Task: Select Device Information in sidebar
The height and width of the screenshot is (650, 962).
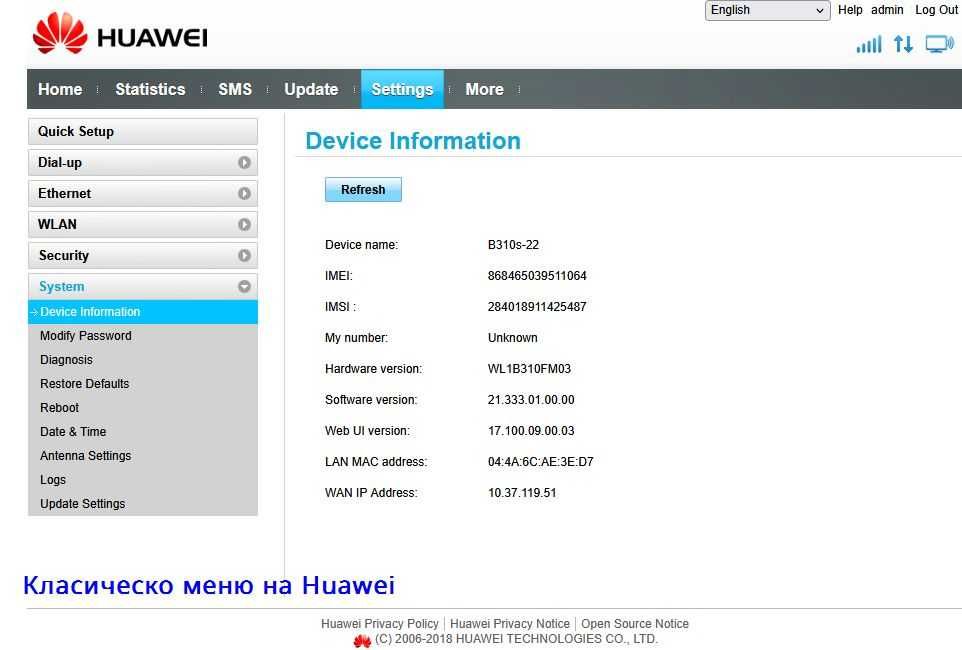Action: (143, 312)
